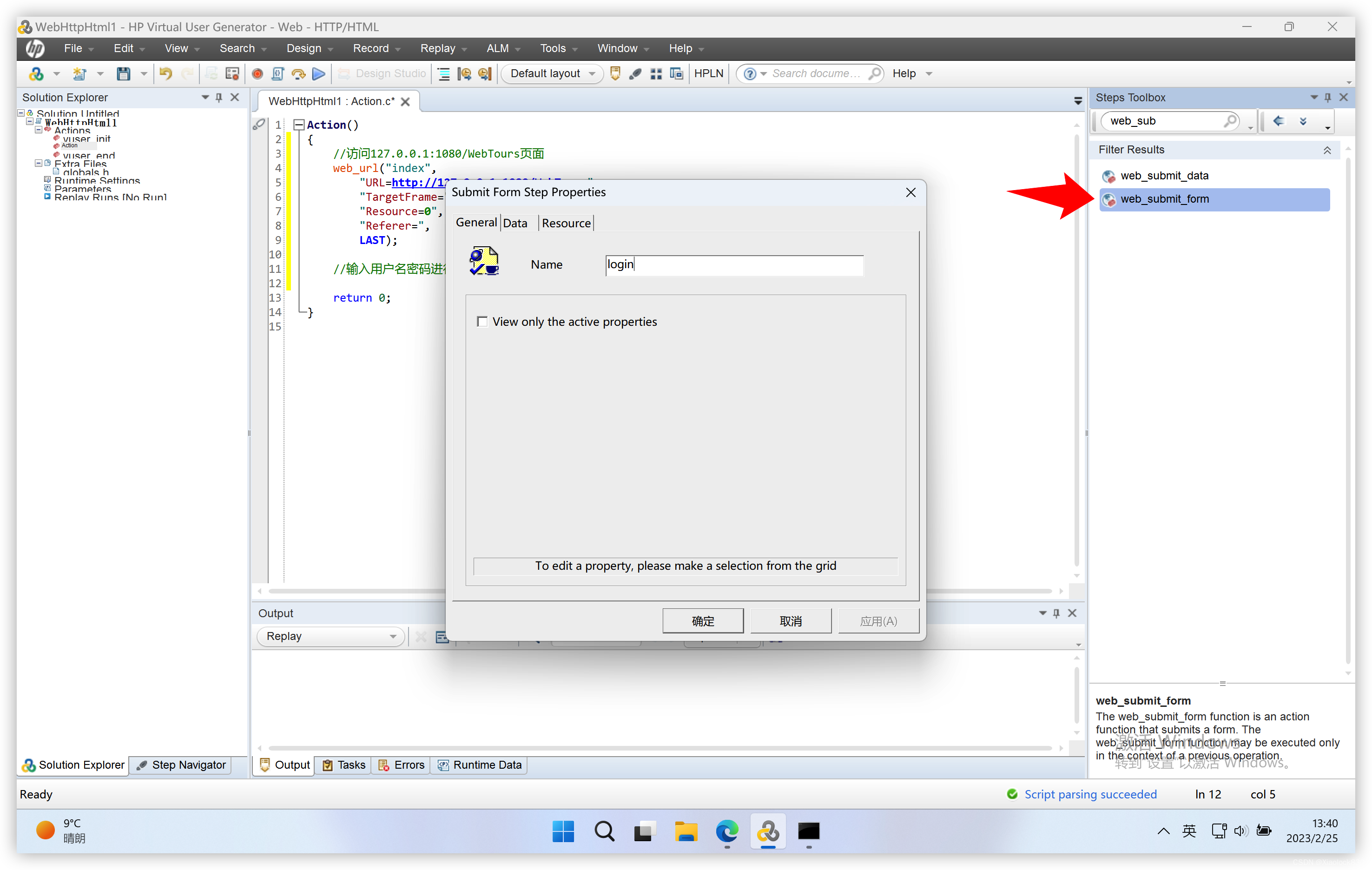Click the Save script icon
Screen dimensions: 1372x870
click(124, 73)
